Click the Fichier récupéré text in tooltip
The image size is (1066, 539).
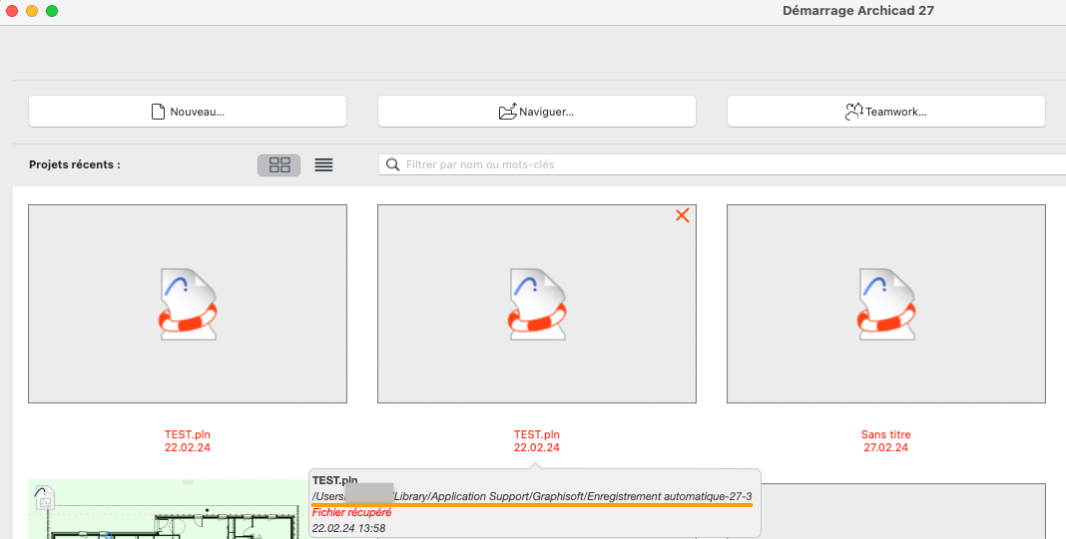pyautogui.click(x=351, y=512)
